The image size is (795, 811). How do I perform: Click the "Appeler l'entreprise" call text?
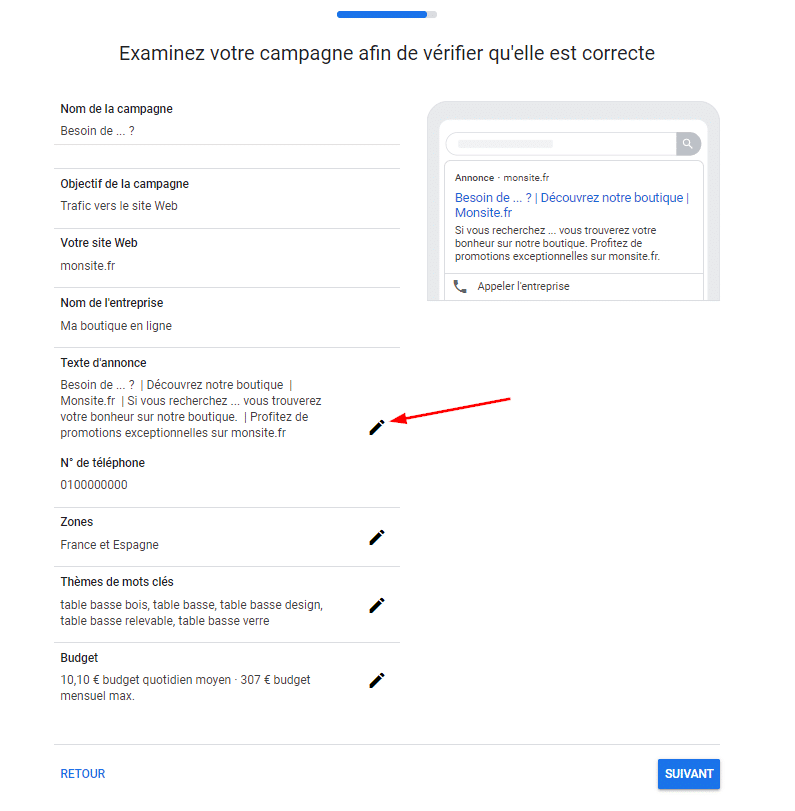click(x=523, y=286)
